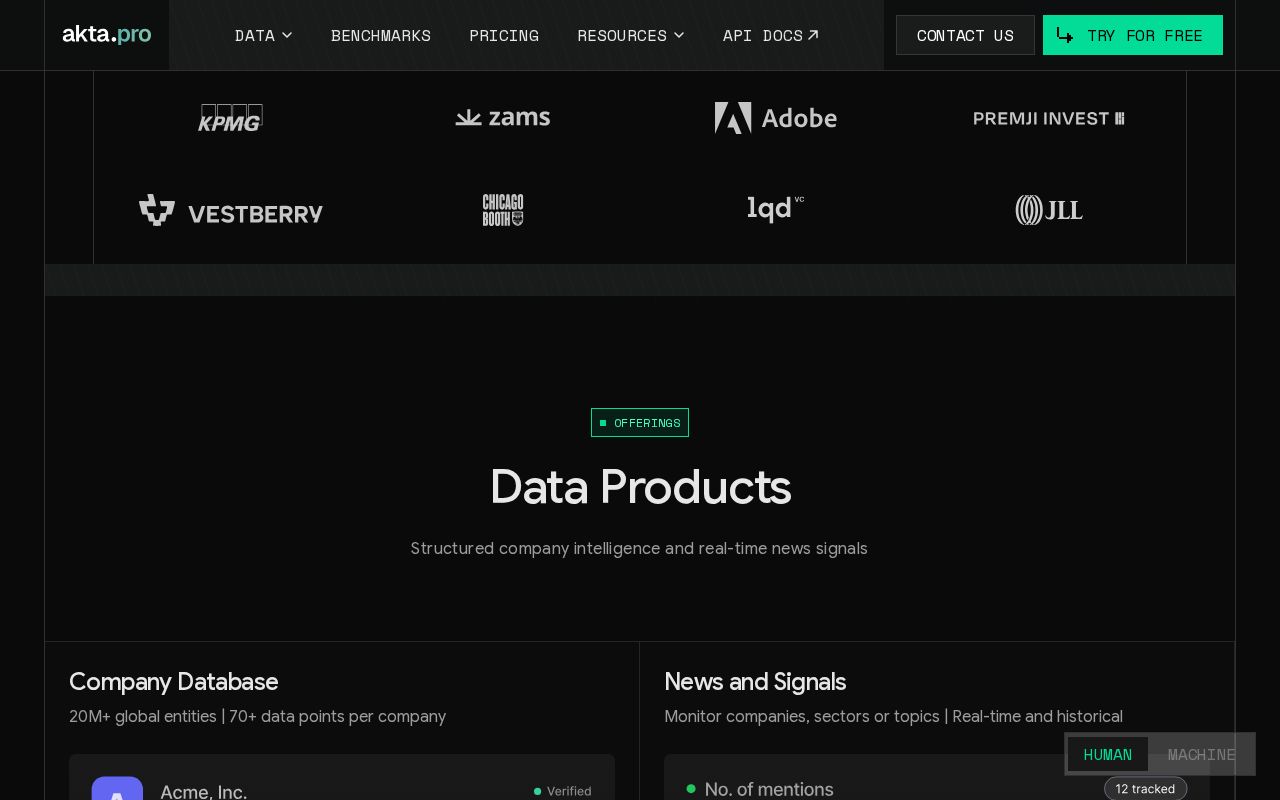Click the Premji Invest logo
The width and height of the screenshot is (1280, 800).
(x=1048, y=118)
